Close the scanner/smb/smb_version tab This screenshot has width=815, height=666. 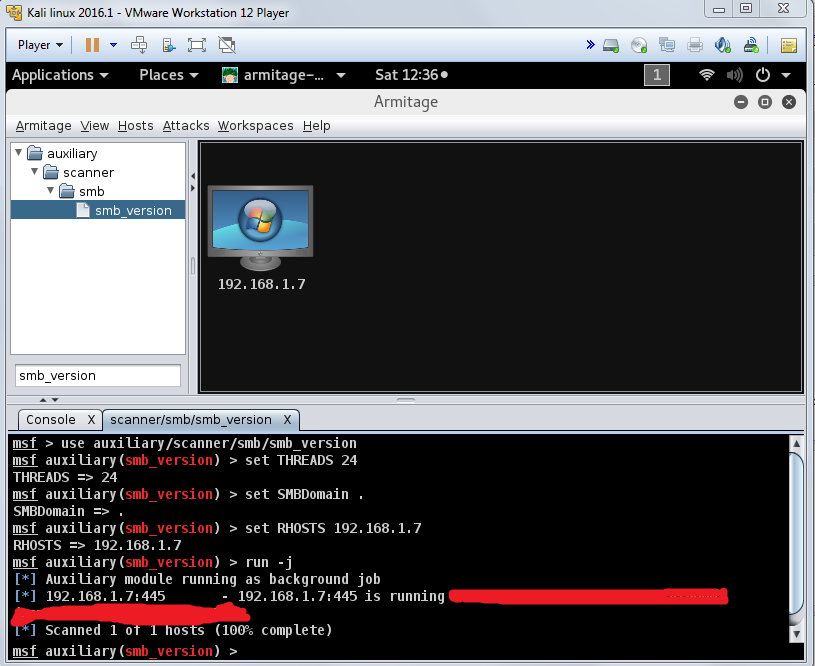click(x=287, y=419)
